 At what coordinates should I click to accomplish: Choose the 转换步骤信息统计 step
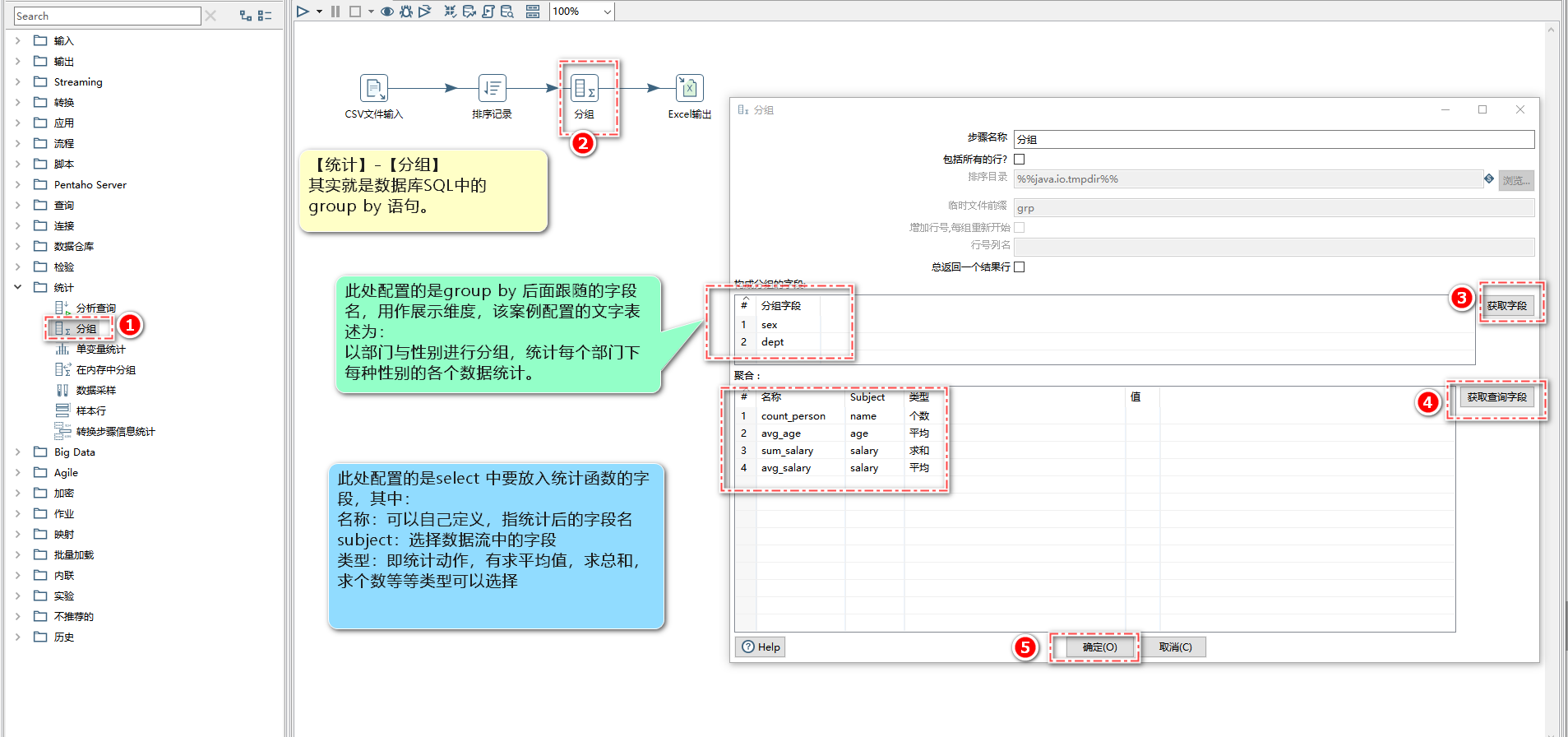[115, 431]
